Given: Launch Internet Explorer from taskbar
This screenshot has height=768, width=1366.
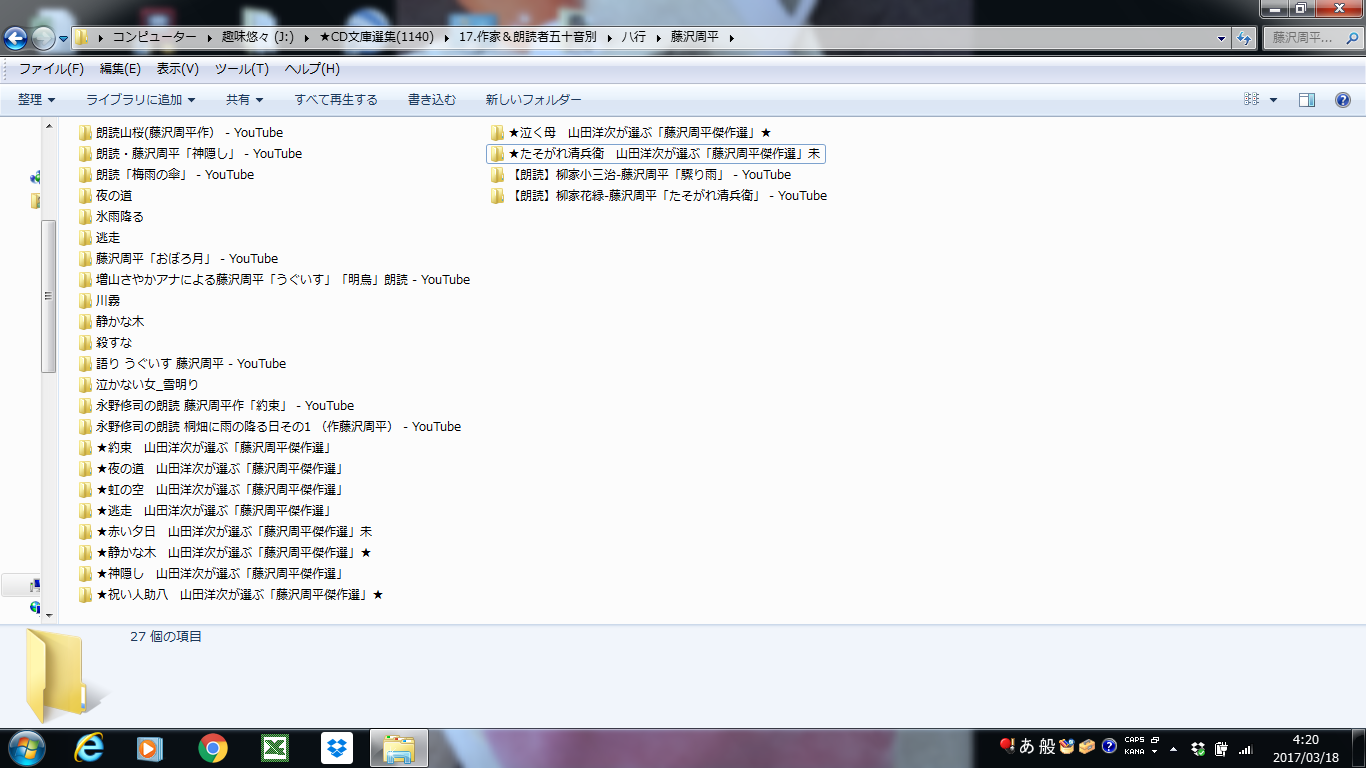Looking at the screenshot, I should point(90,748).
